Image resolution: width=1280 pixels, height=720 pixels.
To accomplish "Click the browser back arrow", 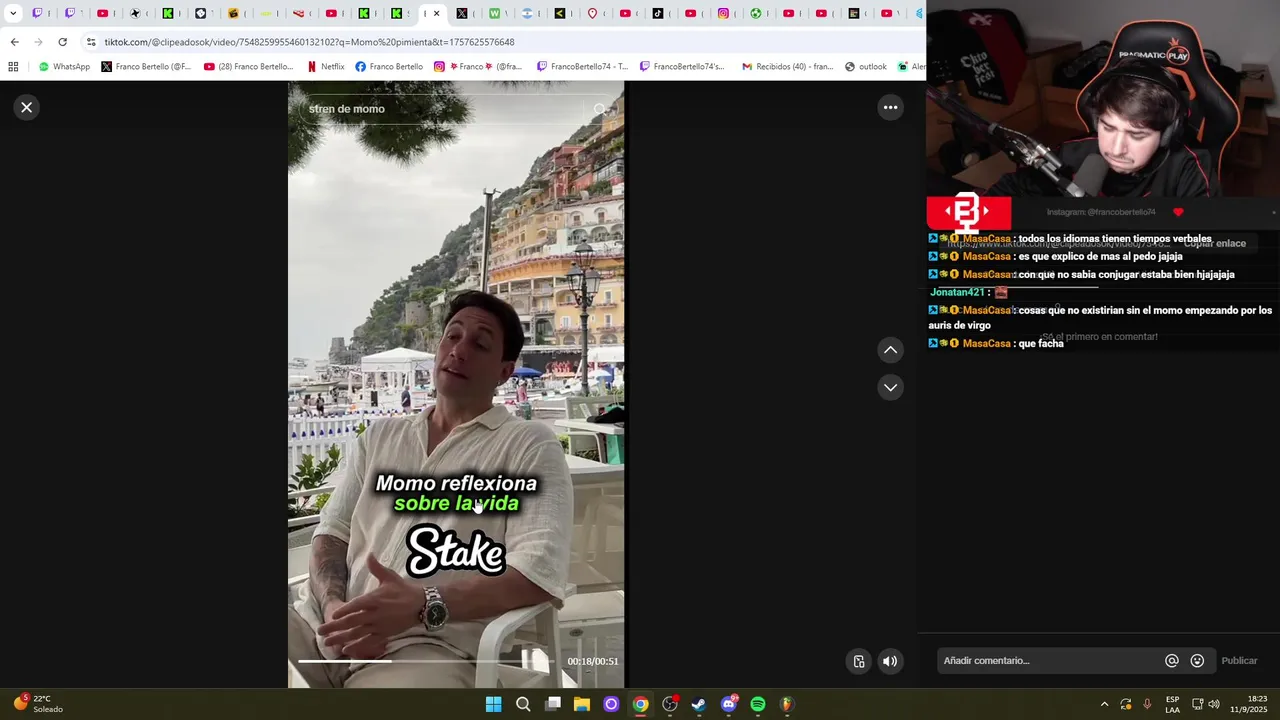I will point(14,42).
